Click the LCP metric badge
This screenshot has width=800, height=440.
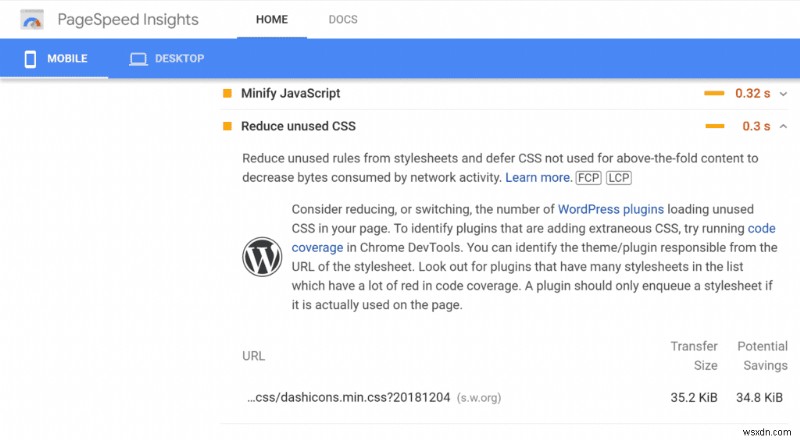coord(619,178)
